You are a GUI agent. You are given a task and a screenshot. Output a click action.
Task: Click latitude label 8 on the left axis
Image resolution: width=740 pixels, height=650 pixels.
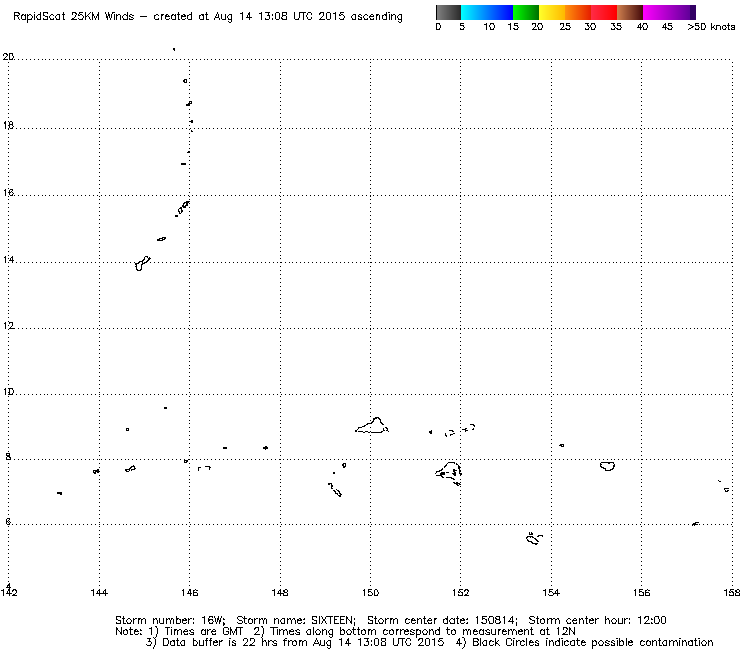click(x=8, y=456)
